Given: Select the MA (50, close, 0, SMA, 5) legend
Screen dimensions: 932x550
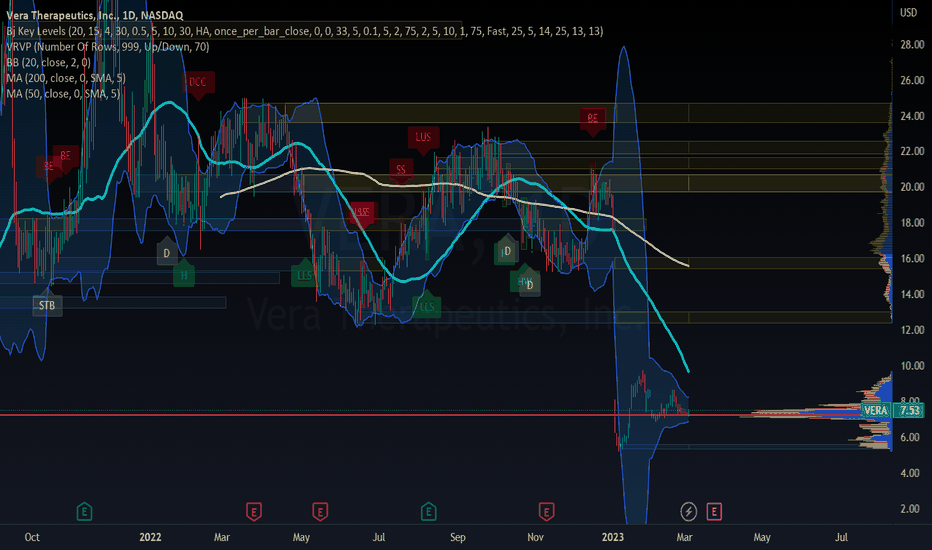Looking at the screenshot, I should tap(62, 93).
